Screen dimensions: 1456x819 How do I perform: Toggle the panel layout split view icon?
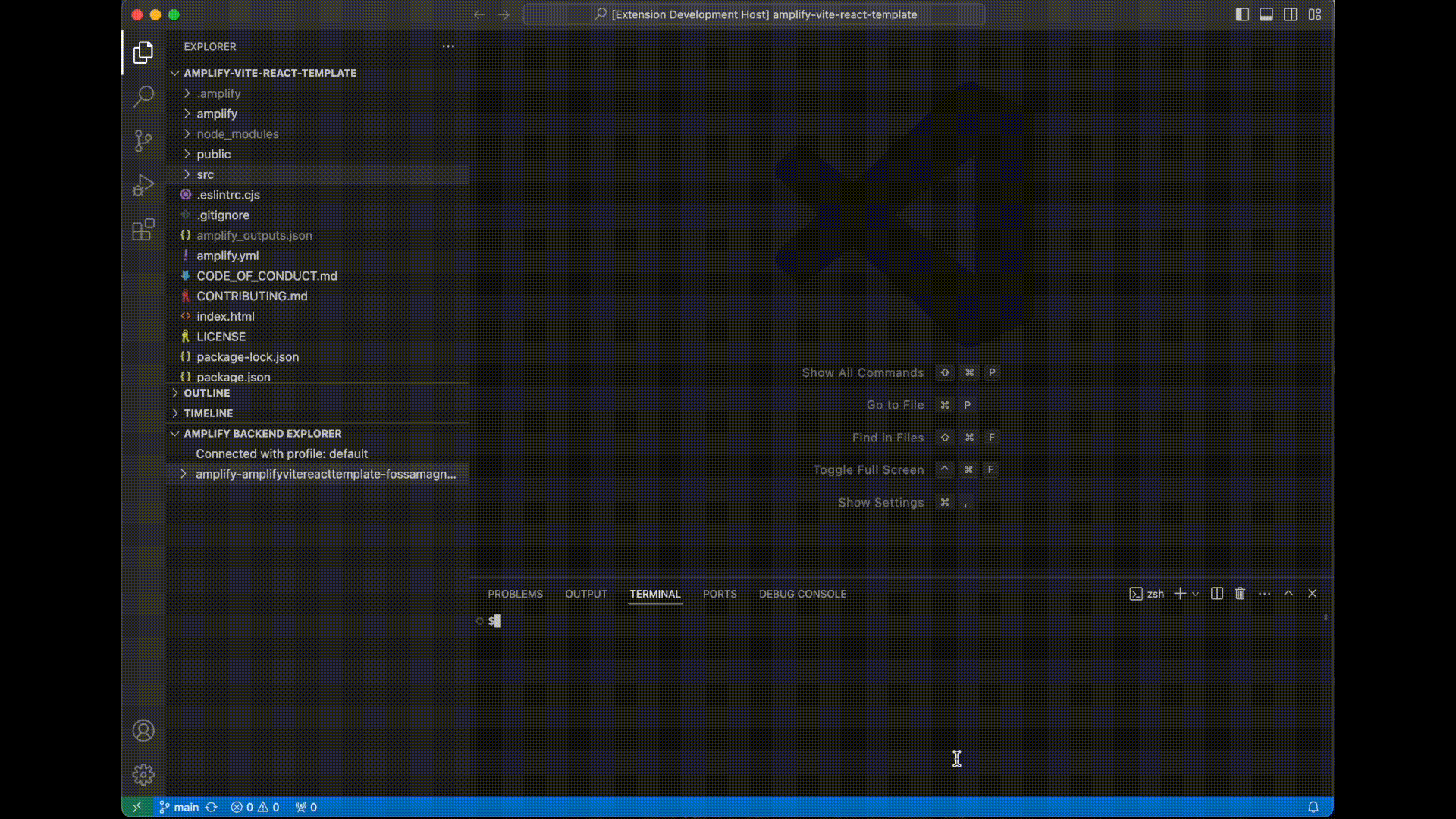[1217, 593]
